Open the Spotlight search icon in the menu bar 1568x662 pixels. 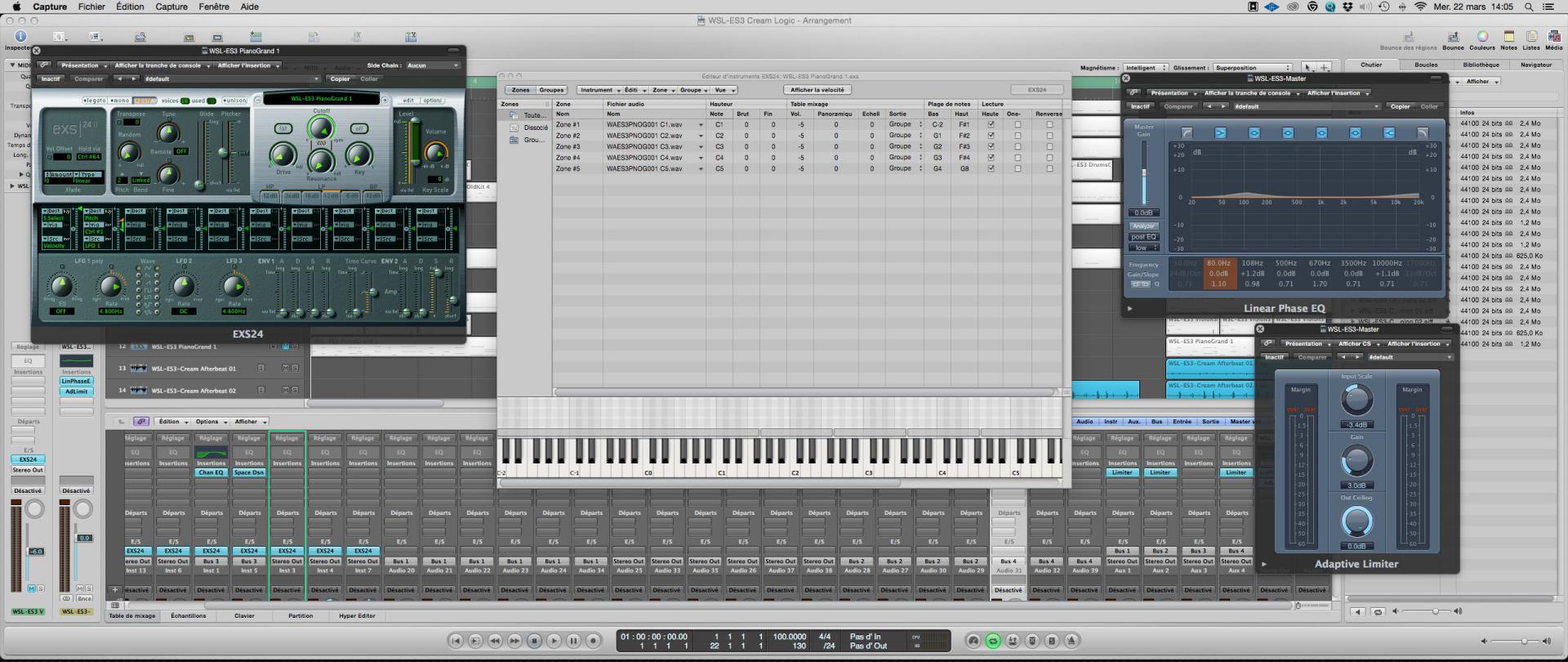tap(1528, 7)
